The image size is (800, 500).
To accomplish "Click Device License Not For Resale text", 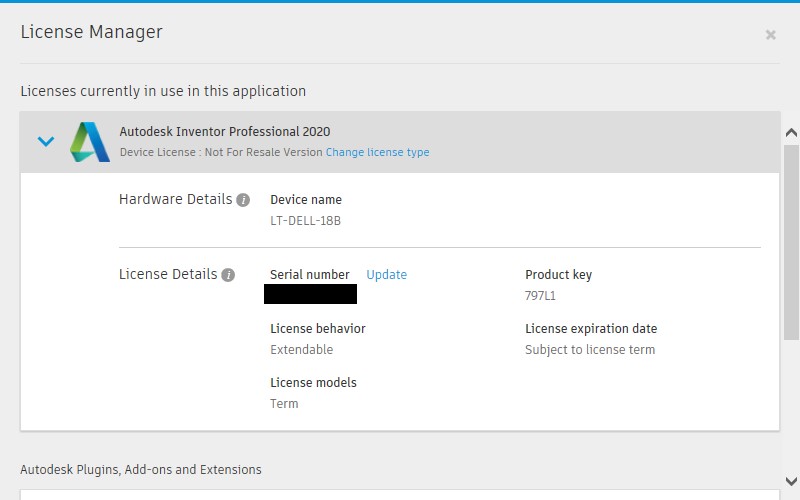I will pyautogui.click(x=221, y=152).
